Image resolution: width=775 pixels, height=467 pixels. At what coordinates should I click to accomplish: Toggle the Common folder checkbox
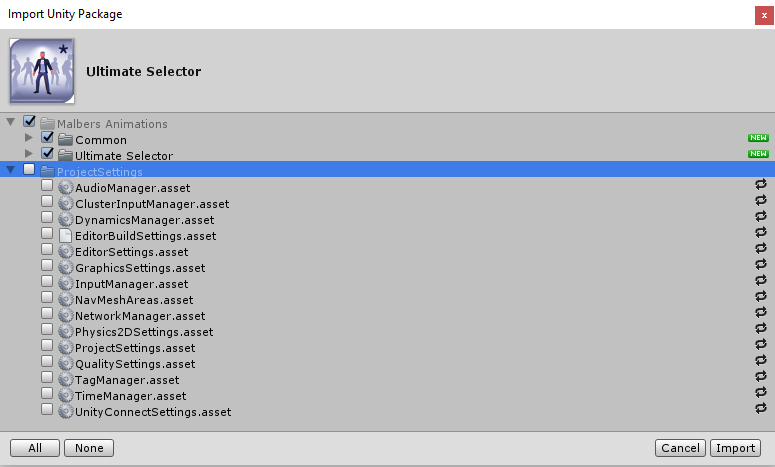pos(47,137)
